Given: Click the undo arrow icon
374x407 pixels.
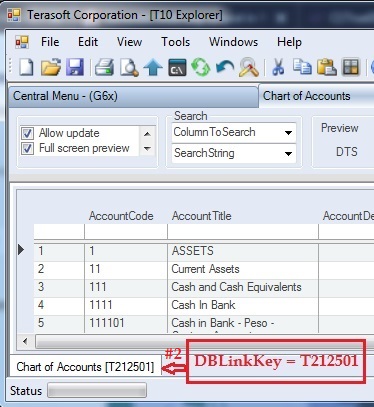Looking at the screenshot, I should pos(225,67).
